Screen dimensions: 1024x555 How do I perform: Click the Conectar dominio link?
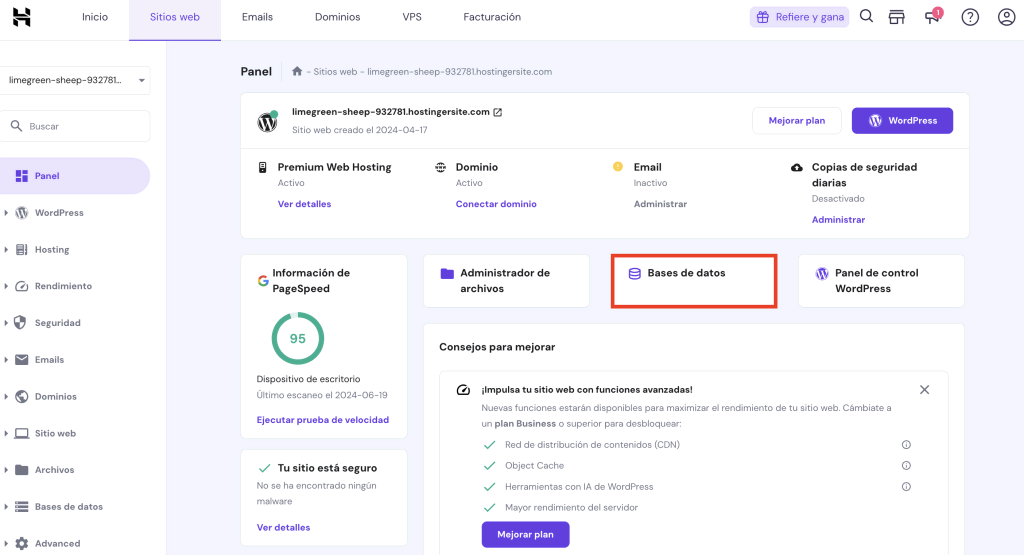click(496, 204)
